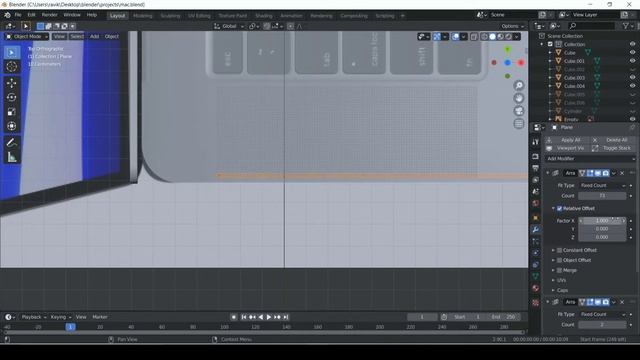This screenshot has width=640, height=360.
Task: Open the File menu
Action: coord(18,15)
